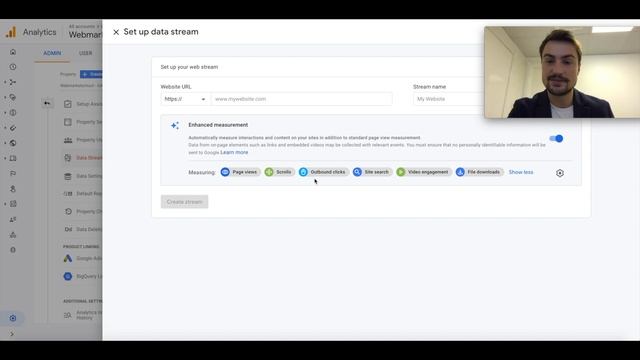Click the back arrow beside property column
Screen dimensions: 640x360
click(x=47, y=104)
